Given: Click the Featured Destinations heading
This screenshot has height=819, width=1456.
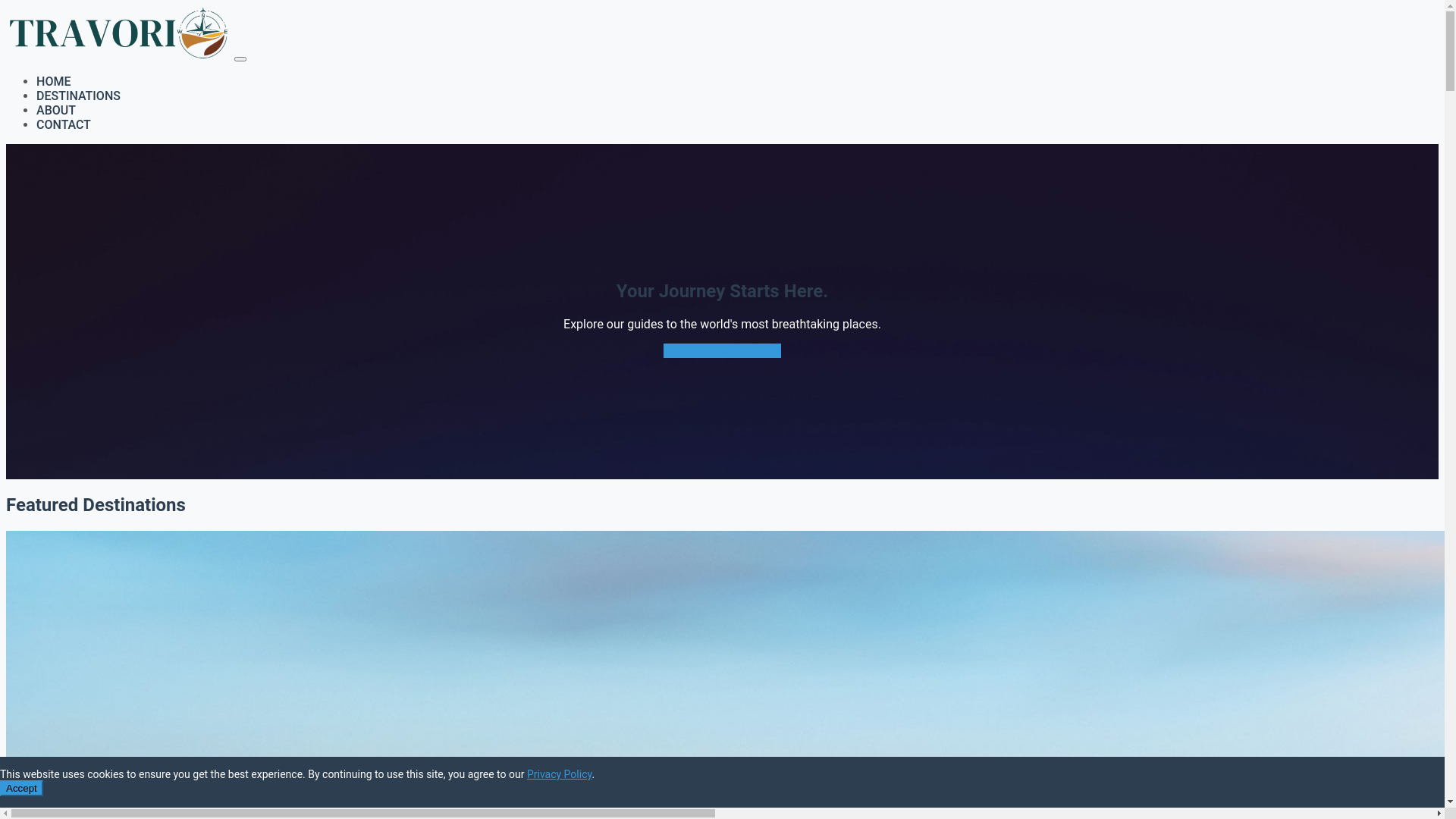Looking at the screenshot, I should tap(96, 505).
